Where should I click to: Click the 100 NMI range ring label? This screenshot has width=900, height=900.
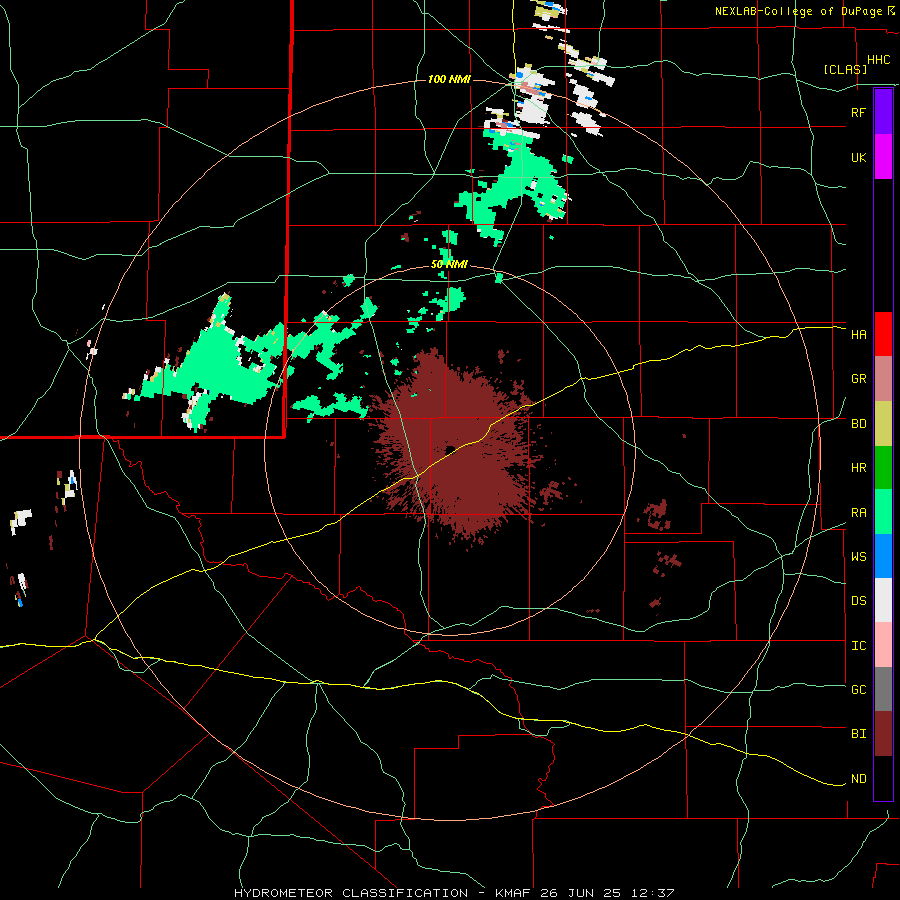click(x=449, y=79)
